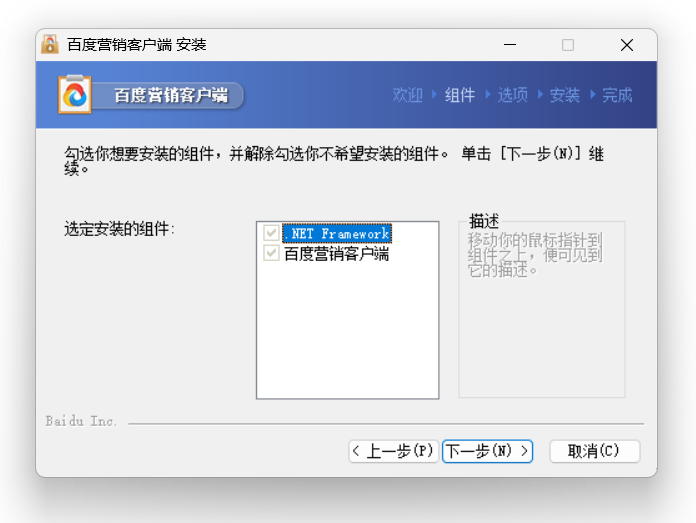This screenshot has height=523, width=696.
Task: Click the 完成 step in the header
Action: pyautogui.click(x=617, y=95)
